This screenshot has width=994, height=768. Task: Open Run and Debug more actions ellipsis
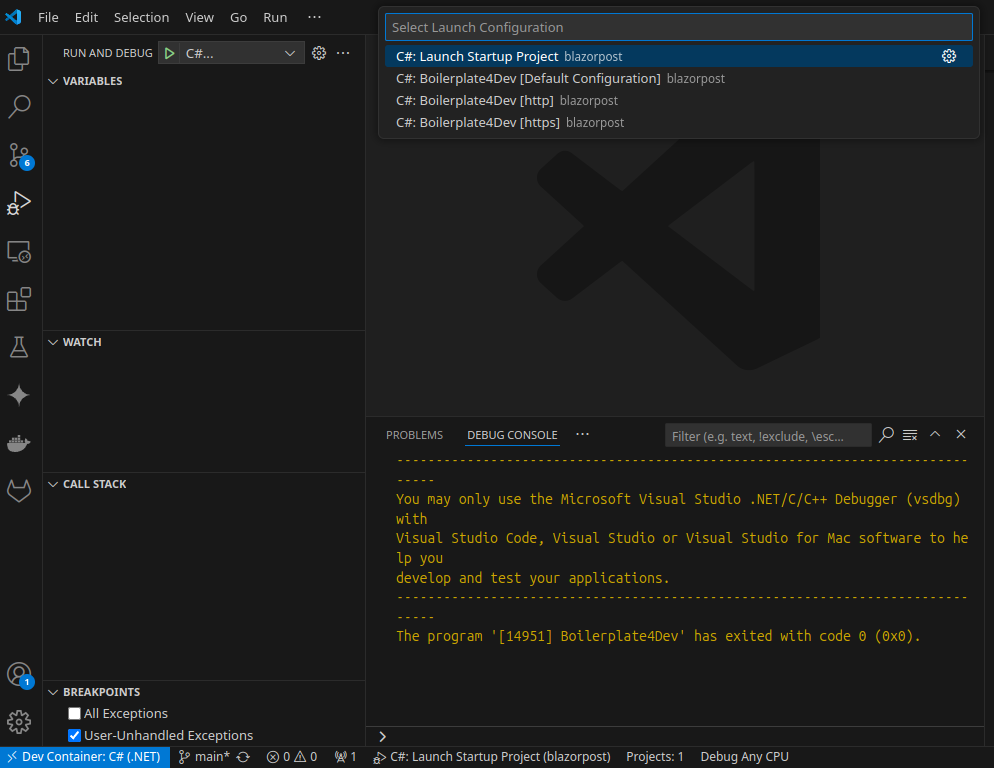click(343, 53)
